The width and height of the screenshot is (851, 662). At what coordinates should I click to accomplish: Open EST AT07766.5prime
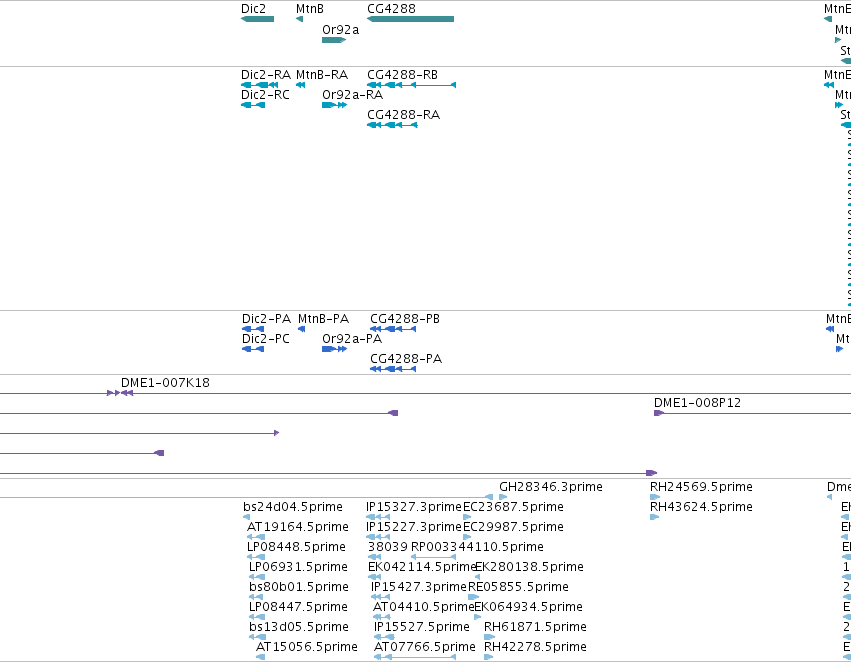pos(424,647)
